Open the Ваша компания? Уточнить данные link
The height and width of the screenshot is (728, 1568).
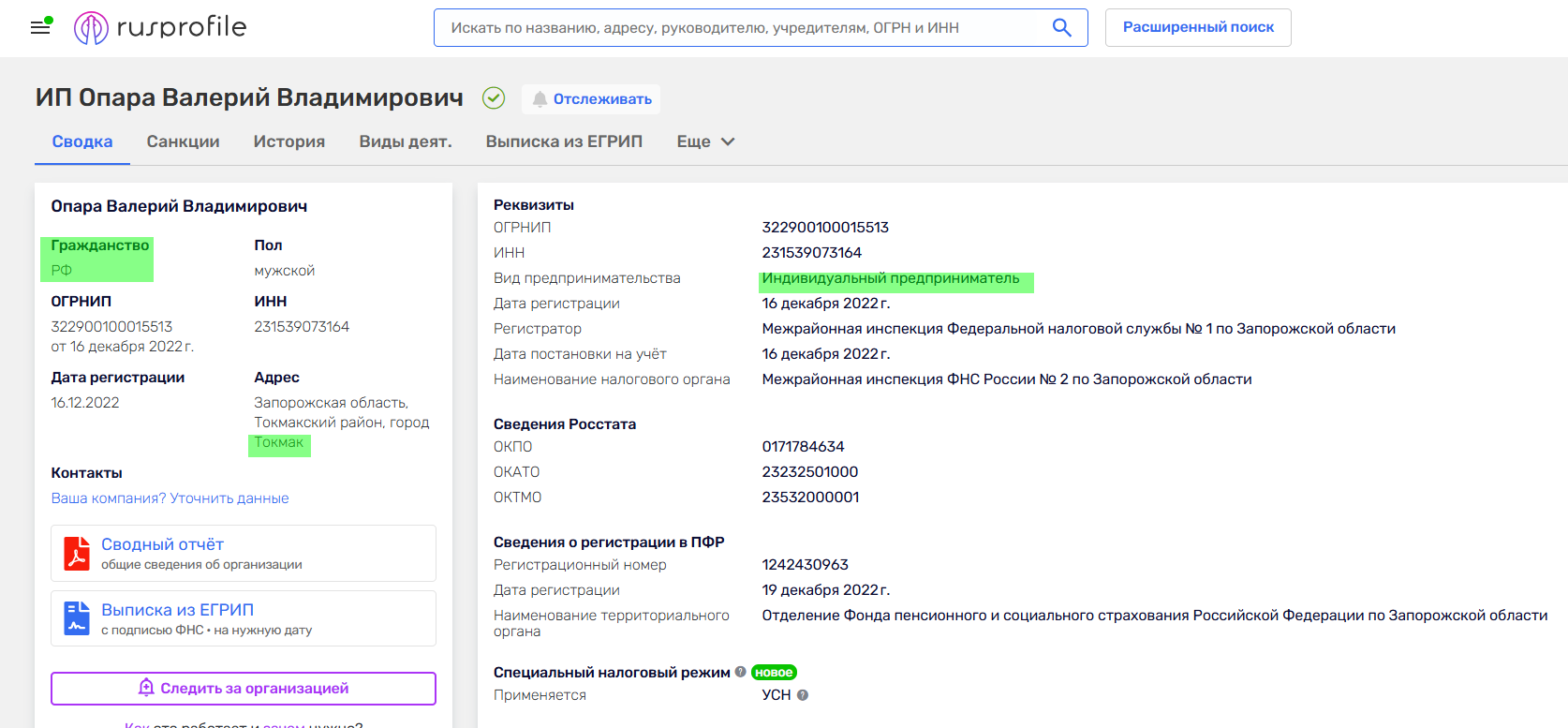point(170,498)
